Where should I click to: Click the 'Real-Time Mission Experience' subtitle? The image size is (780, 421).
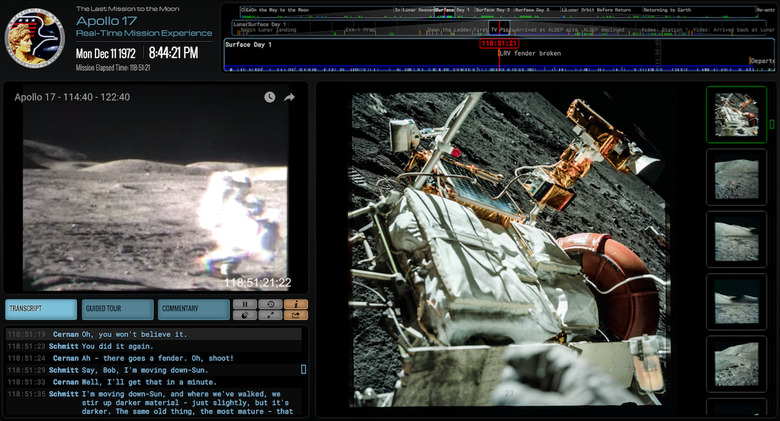[144, 33]
